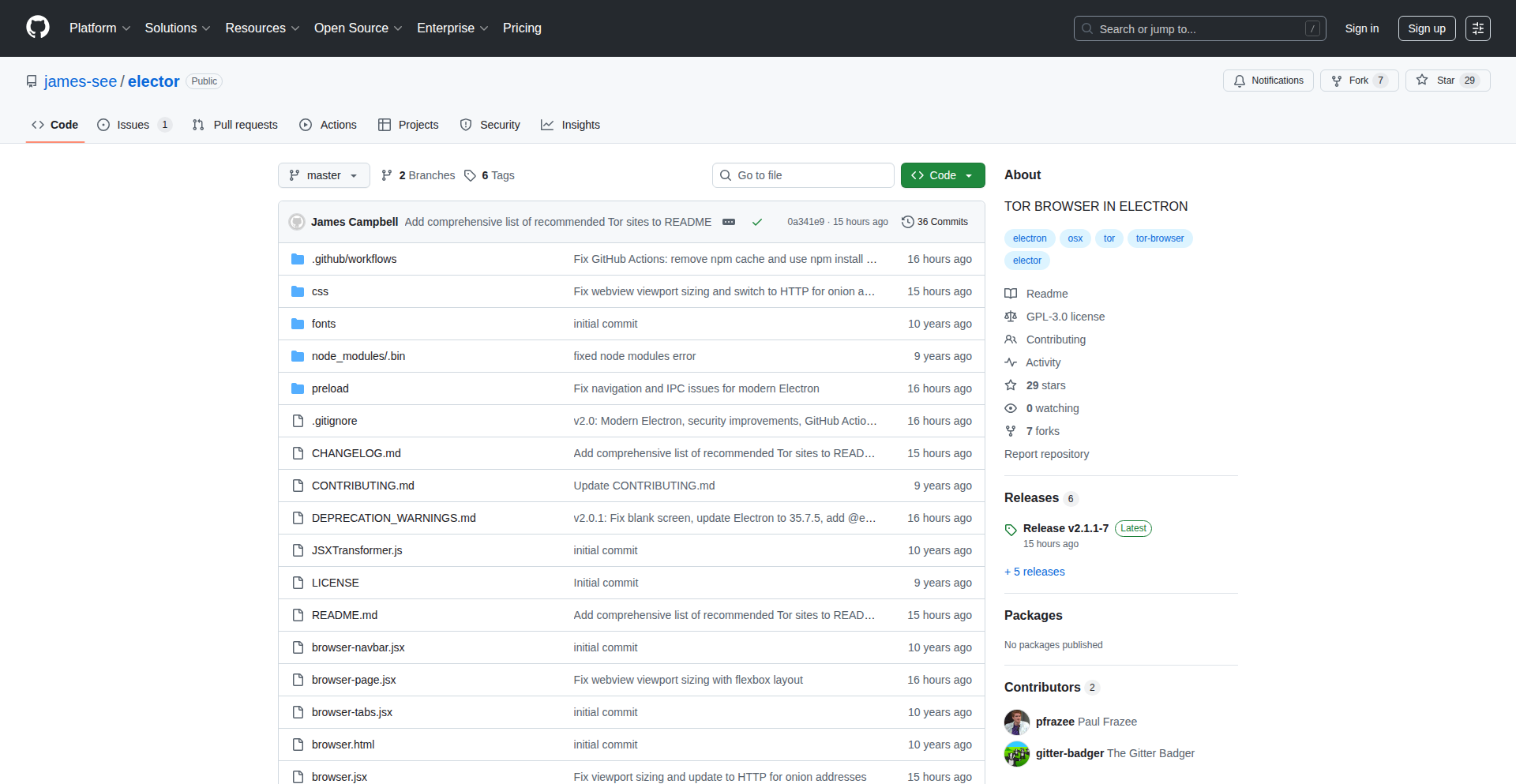Click the book icon beside Readme

[1011, 294]
